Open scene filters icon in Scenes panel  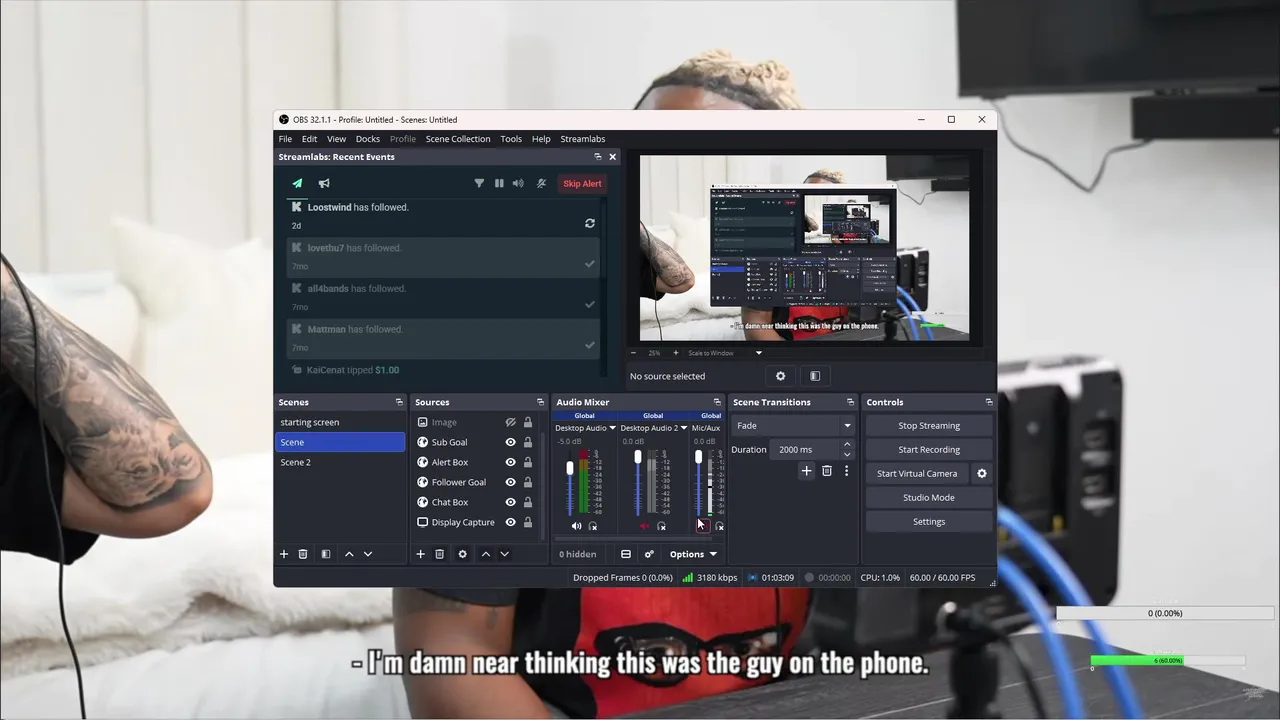325,554
